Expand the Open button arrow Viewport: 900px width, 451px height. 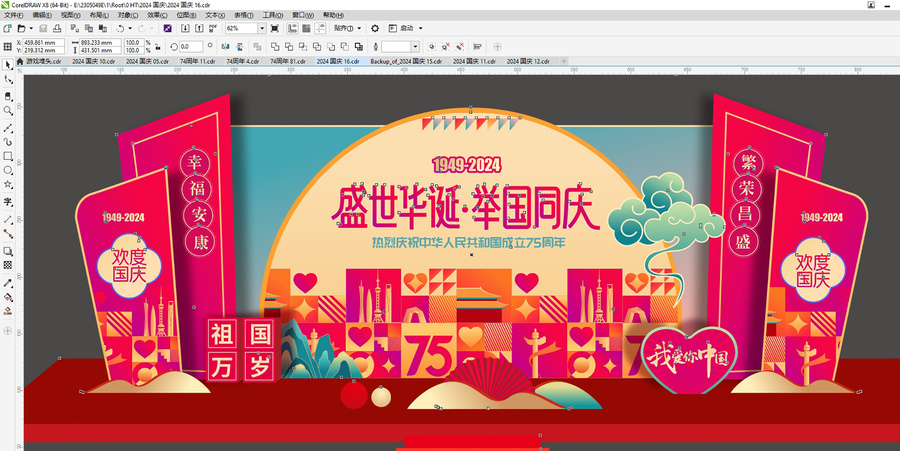[30, 28]
